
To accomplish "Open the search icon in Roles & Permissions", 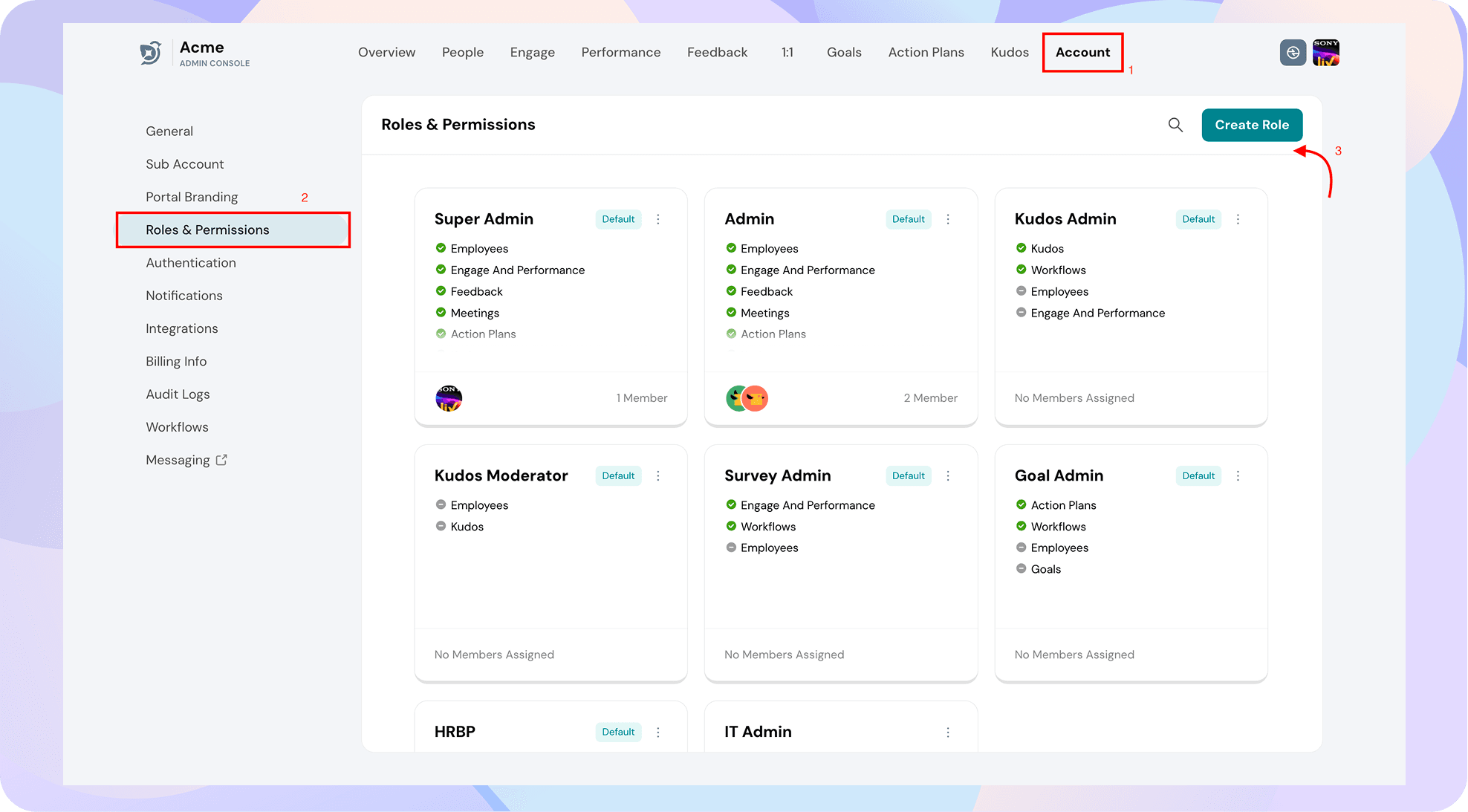I will click(x=1175, y=125).
